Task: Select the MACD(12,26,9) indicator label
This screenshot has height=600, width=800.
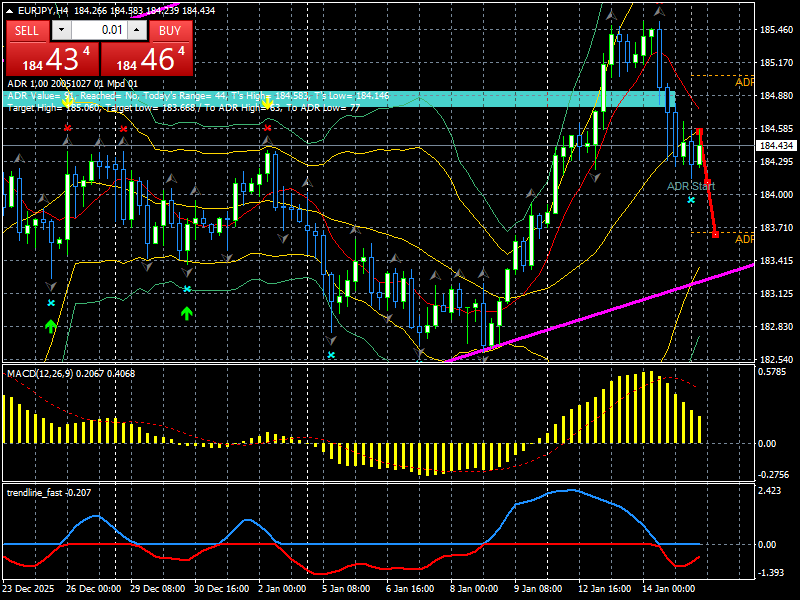Action: point(71,374)
